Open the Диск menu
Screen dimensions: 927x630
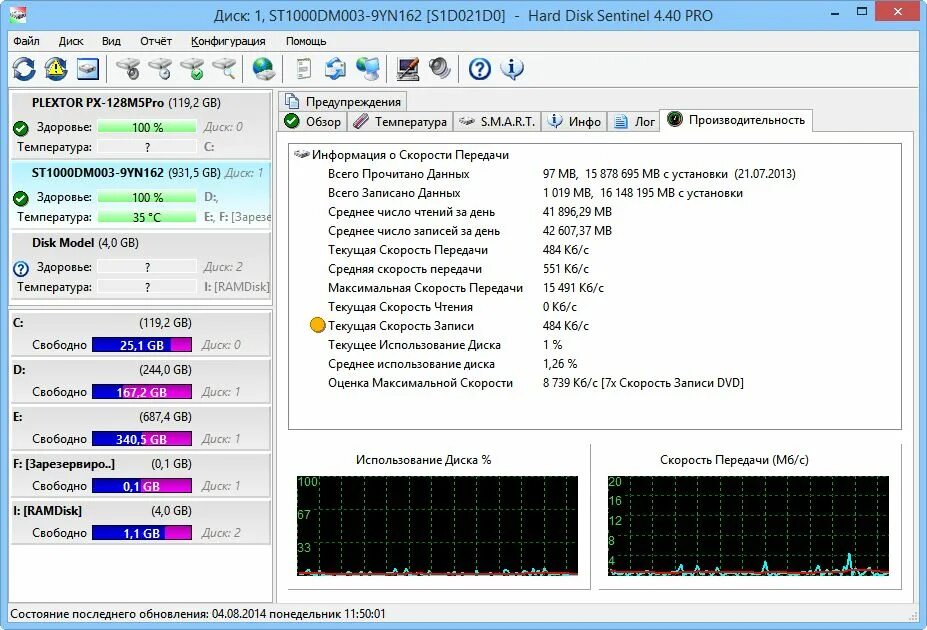point(71,41)
